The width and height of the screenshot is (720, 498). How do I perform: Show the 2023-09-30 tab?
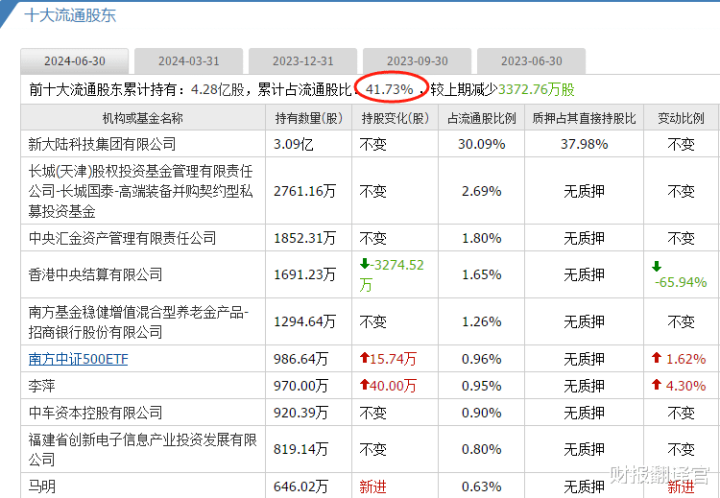click(x=417, y=61)
